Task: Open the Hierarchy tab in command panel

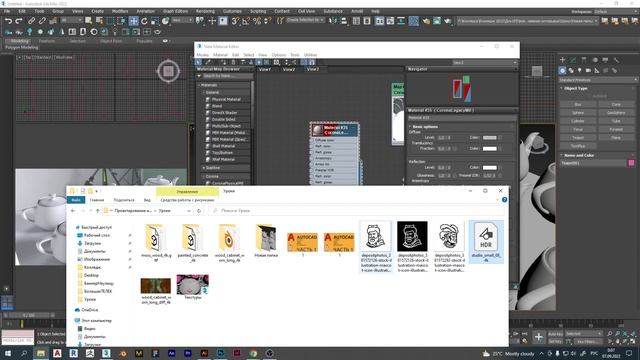Action: 584,60
